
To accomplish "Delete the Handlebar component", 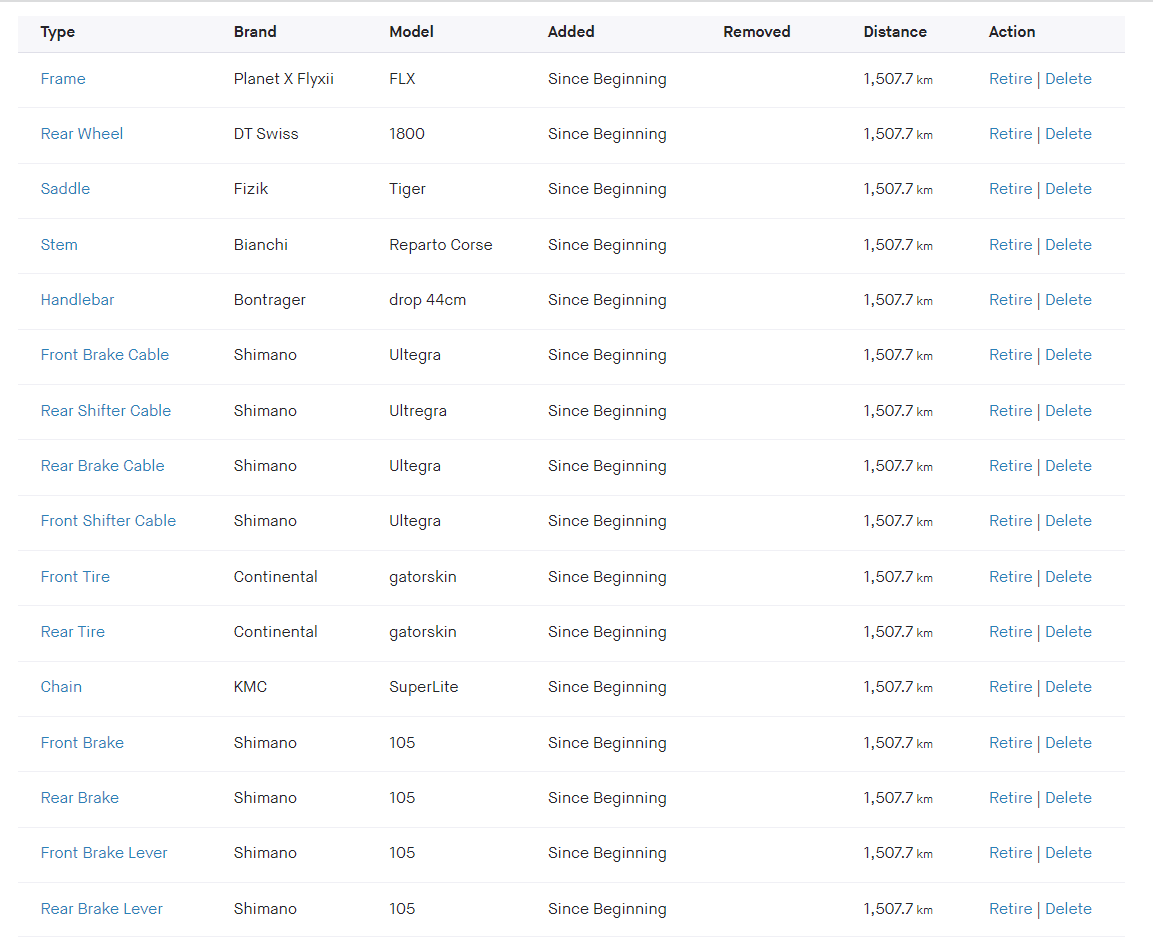I will pyautogui.click(x=1068, y=300).
